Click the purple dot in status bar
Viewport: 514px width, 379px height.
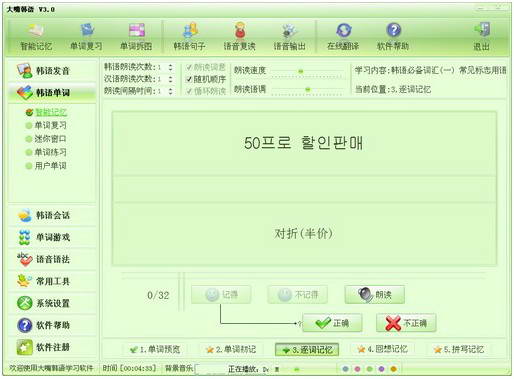pos(382,369)
